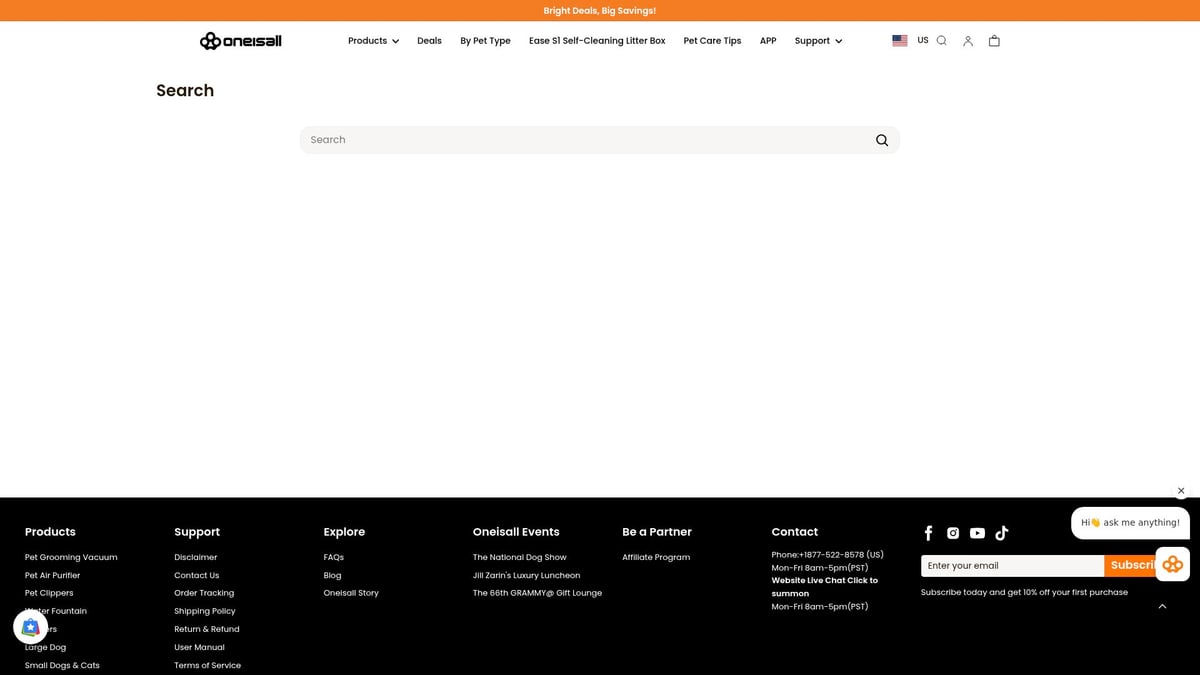1200x675 pixels.
Task: Open the header search magnifier icon
Action: [x=941, y=41]
